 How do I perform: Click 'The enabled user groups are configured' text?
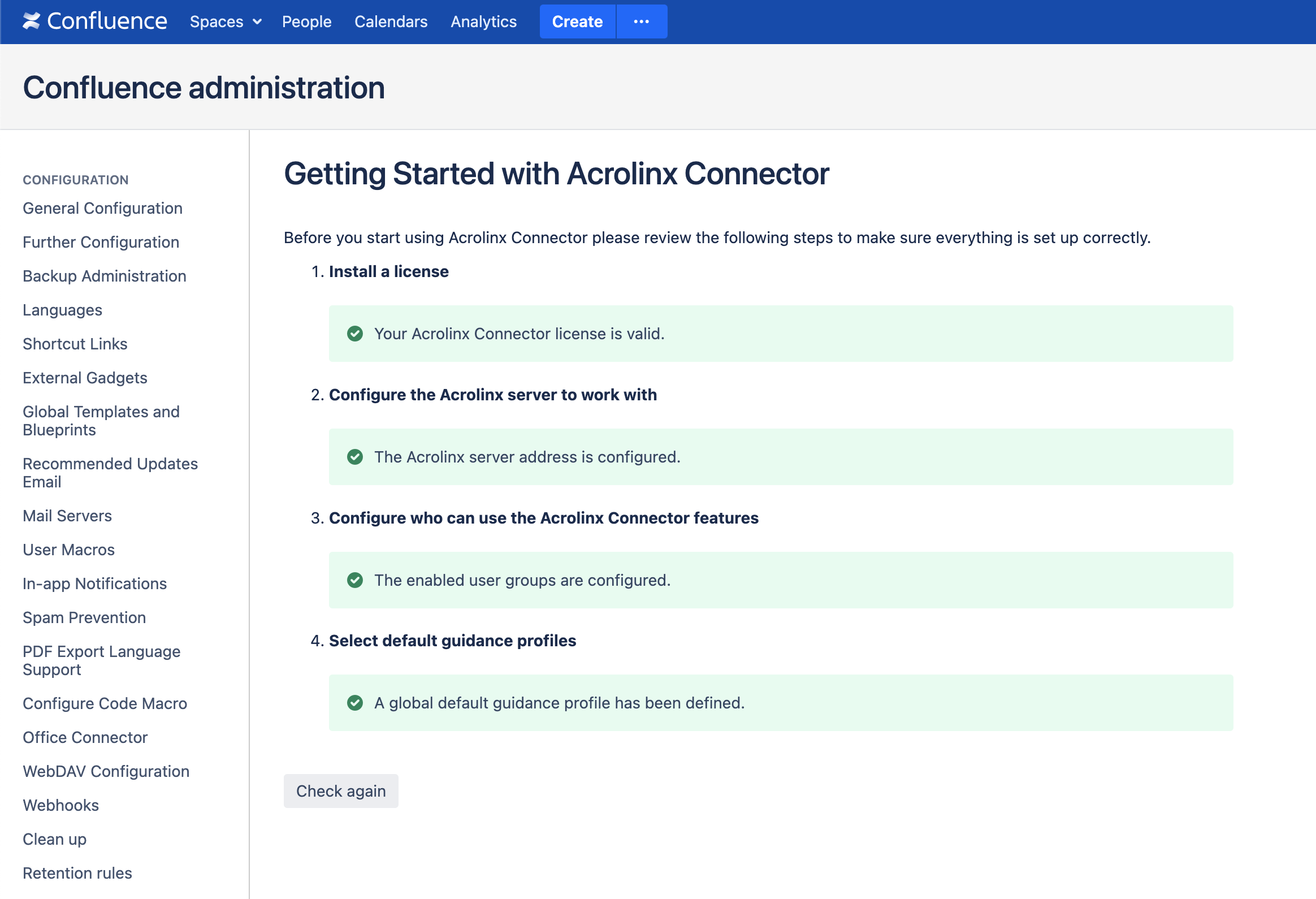tap(522, 580)
